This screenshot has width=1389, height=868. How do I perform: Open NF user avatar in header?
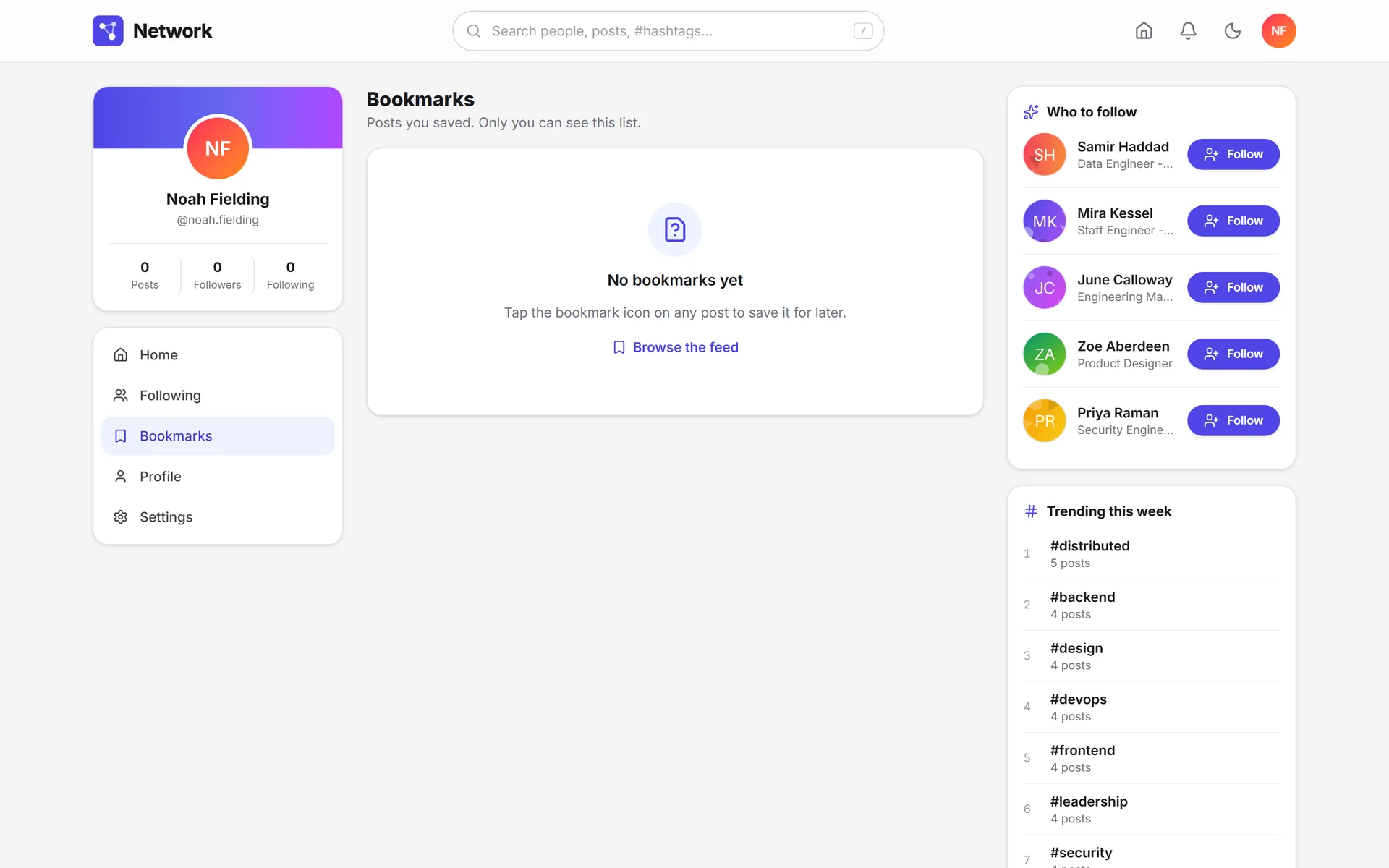click(1278, 30)
